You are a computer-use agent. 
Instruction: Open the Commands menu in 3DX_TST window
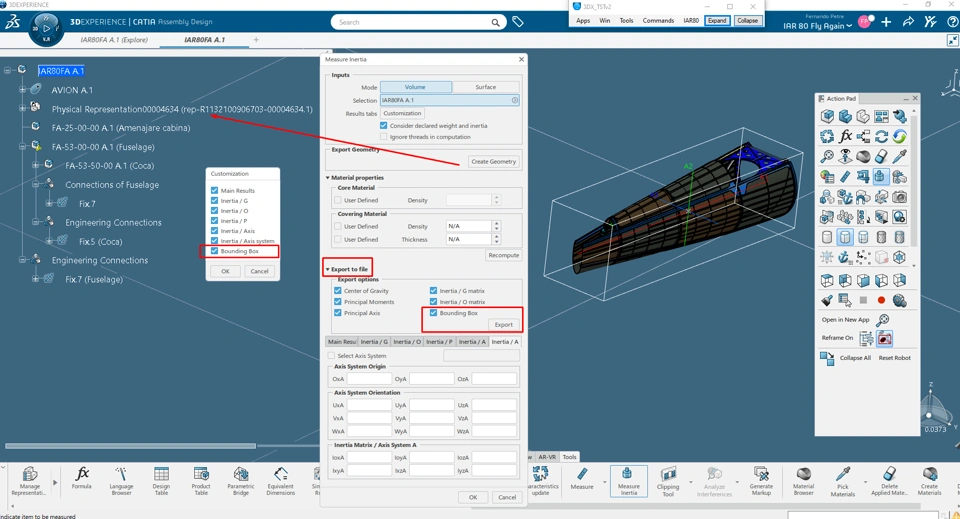point(658,21)
